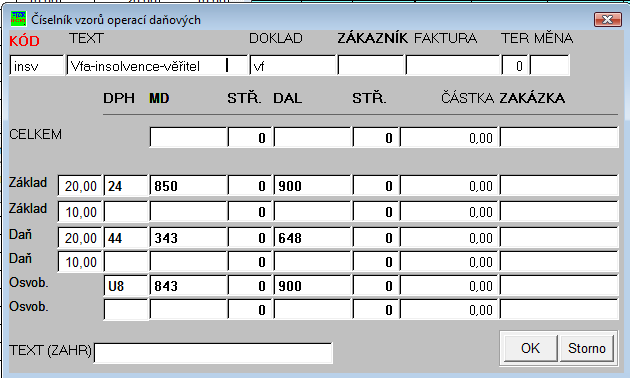The width and height of the screenshot is (630, 378).
Task: Click the DOKLAD field containing vf
Action: click(292, 65)
